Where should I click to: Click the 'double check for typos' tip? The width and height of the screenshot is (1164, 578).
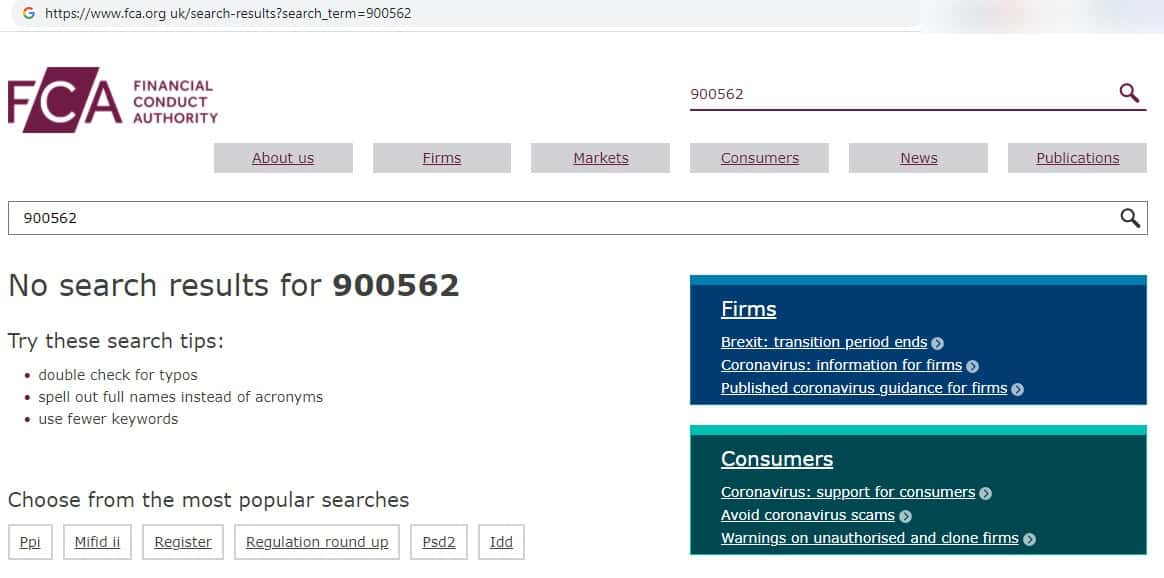(x=118, y=375)
